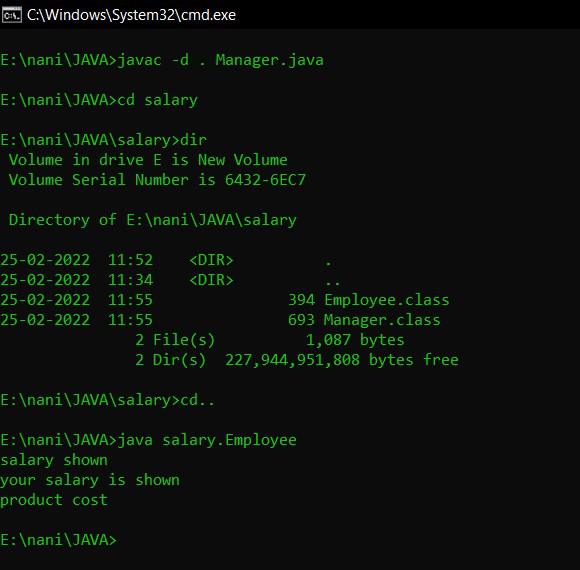580x570 pixels.
Task: Click the javac -d . Manager.java command line
Action: pos(162,60)
